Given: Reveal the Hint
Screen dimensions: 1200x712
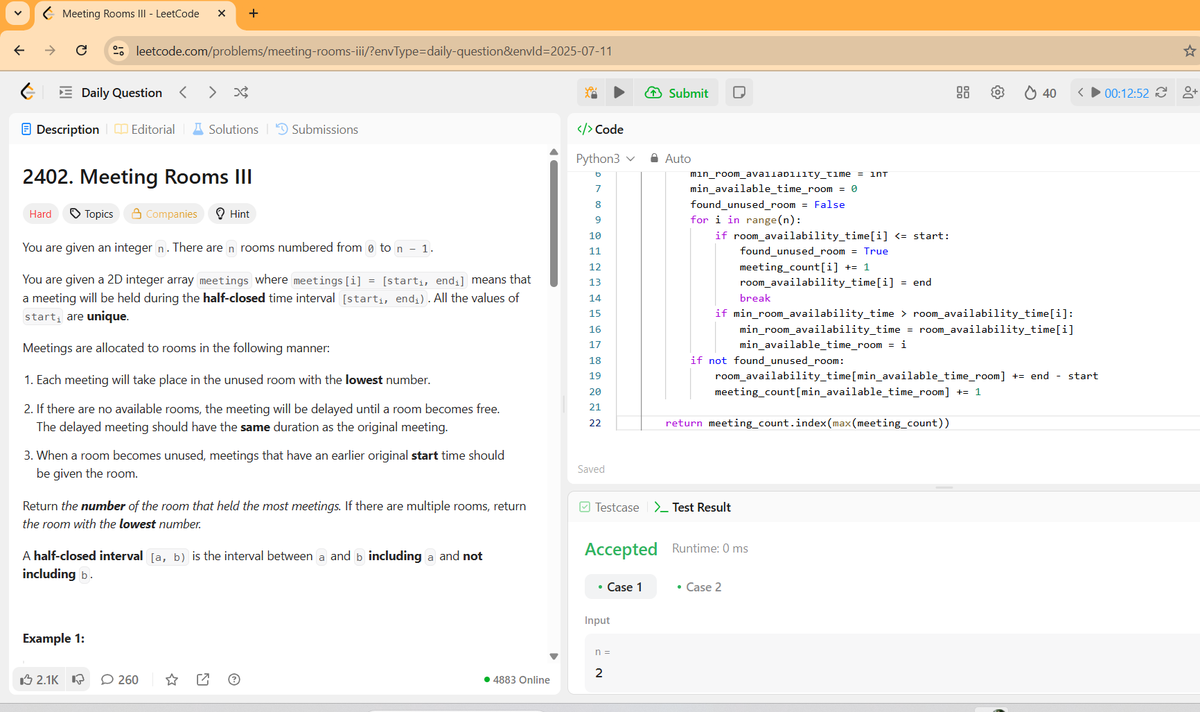Looking at the screenshot, I should tap(233, 214).
